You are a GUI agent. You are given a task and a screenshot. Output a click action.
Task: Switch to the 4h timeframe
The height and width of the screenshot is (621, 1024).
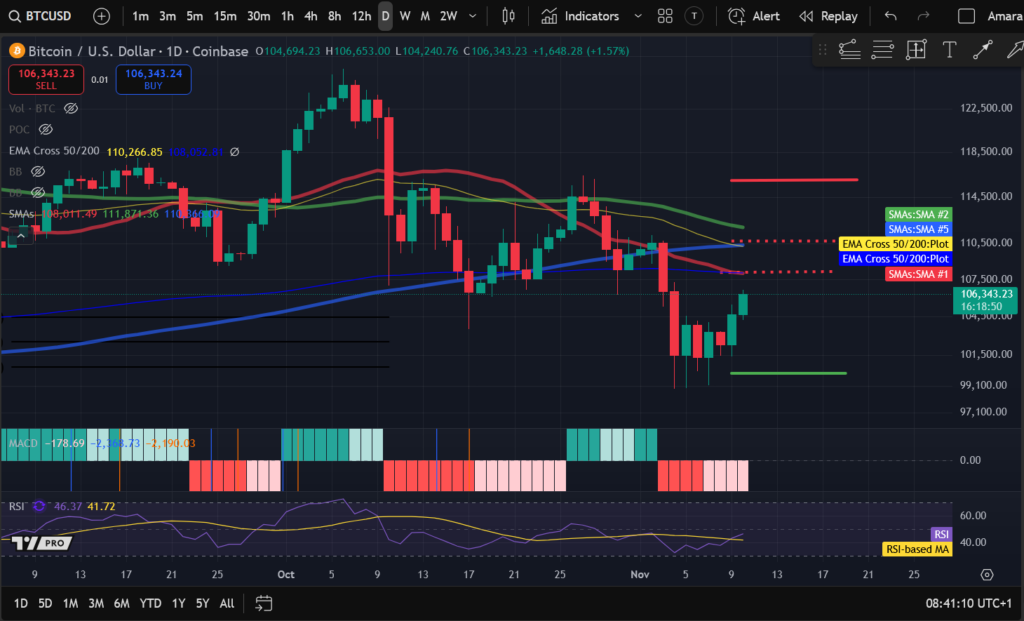311,16
